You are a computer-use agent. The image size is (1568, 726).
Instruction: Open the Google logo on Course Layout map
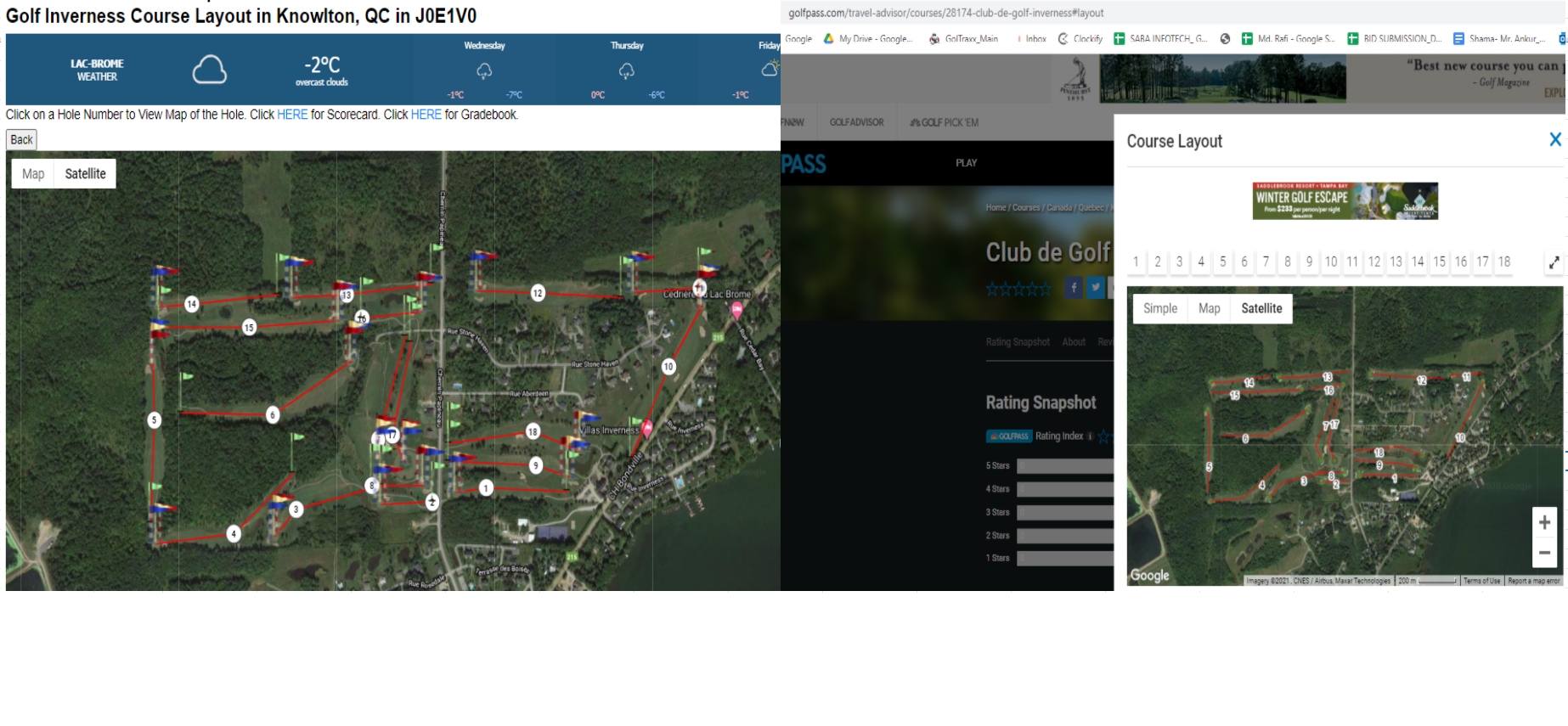coord(1149,575)
